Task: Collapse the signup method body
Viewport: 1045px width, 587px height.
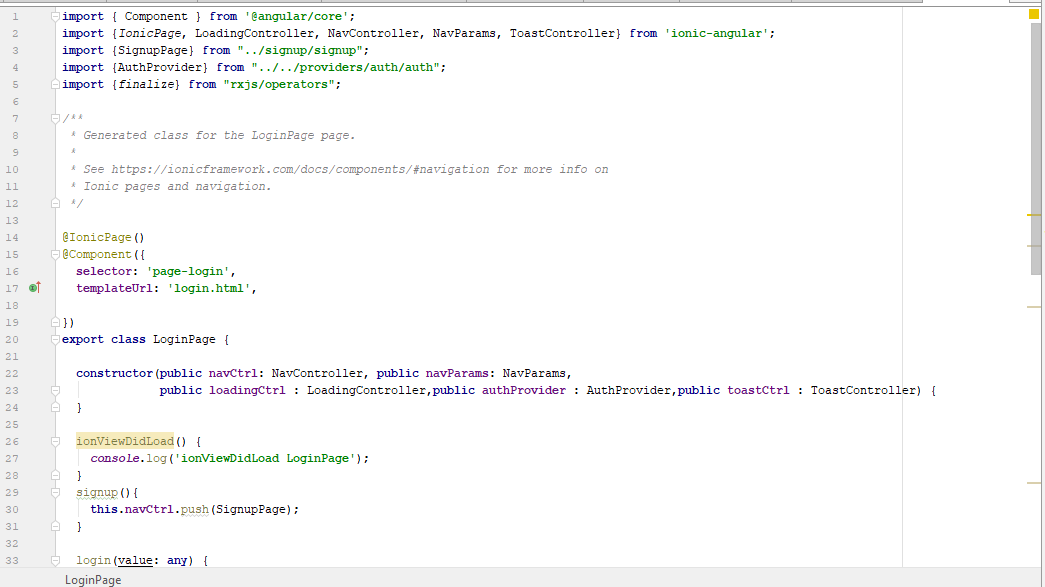Action: [x=57, y=491]
